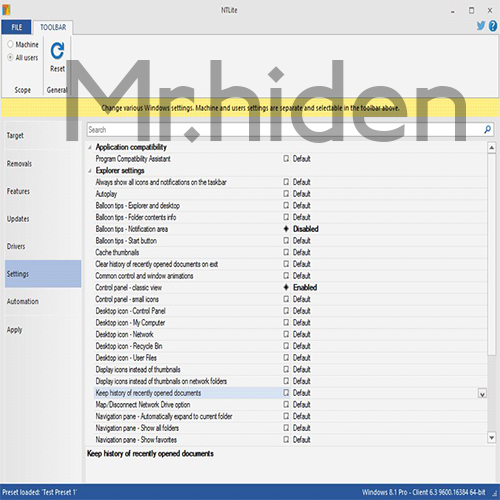The height and width of the screenshot is (500, 500).
Task: Select the Machine scope radio button
Action: tap(10, 44)
